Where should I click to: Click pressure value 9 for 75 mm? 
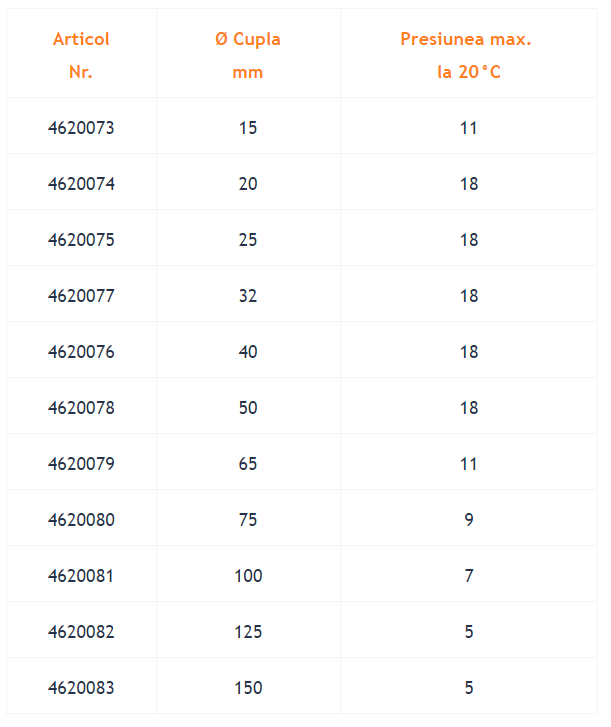click(469, 520)
